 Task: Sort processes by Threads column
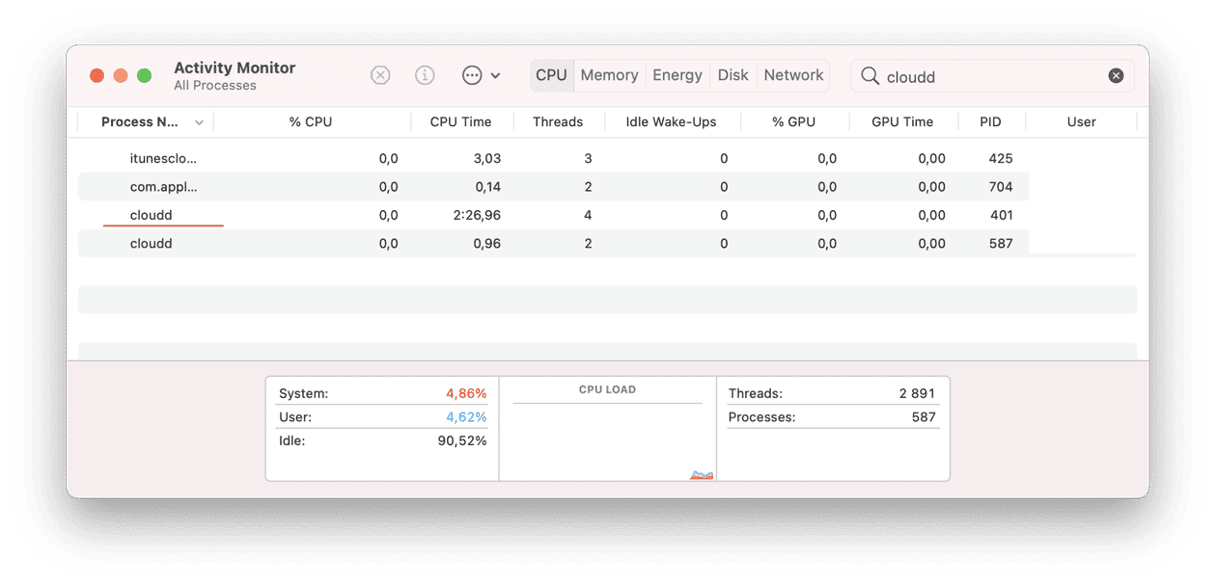click(557, 122)
